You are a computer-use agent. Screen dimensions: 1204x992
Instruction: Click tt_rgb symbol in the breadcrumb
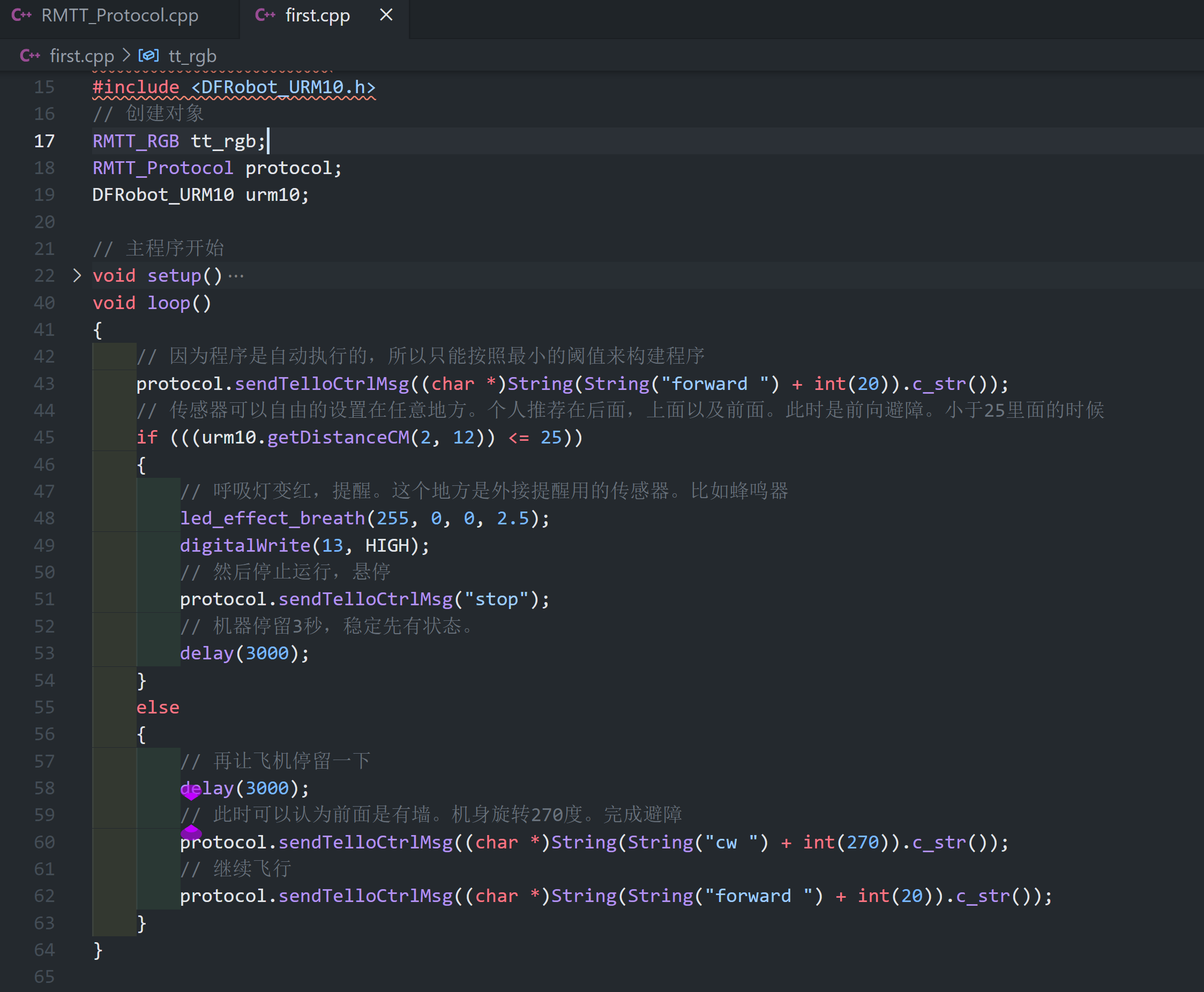point(192,56)
